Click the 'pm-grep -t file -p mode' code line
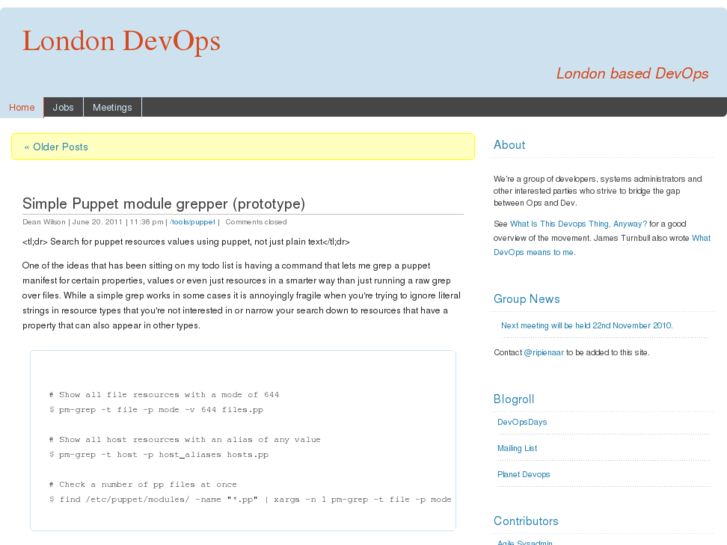The image size is (727, 545). (x=156, y=410)
